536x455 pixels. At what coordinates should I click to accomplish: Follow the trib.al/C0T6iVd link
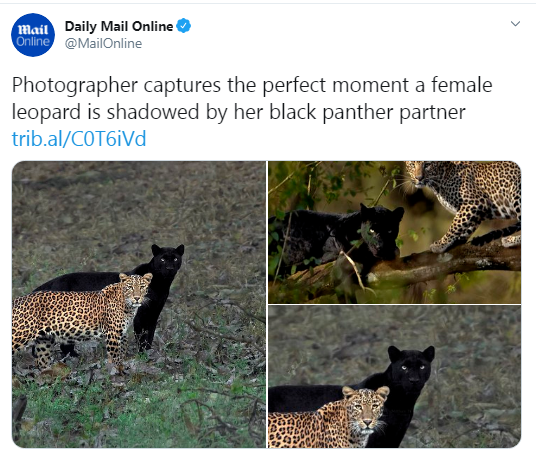coord(79,138)
